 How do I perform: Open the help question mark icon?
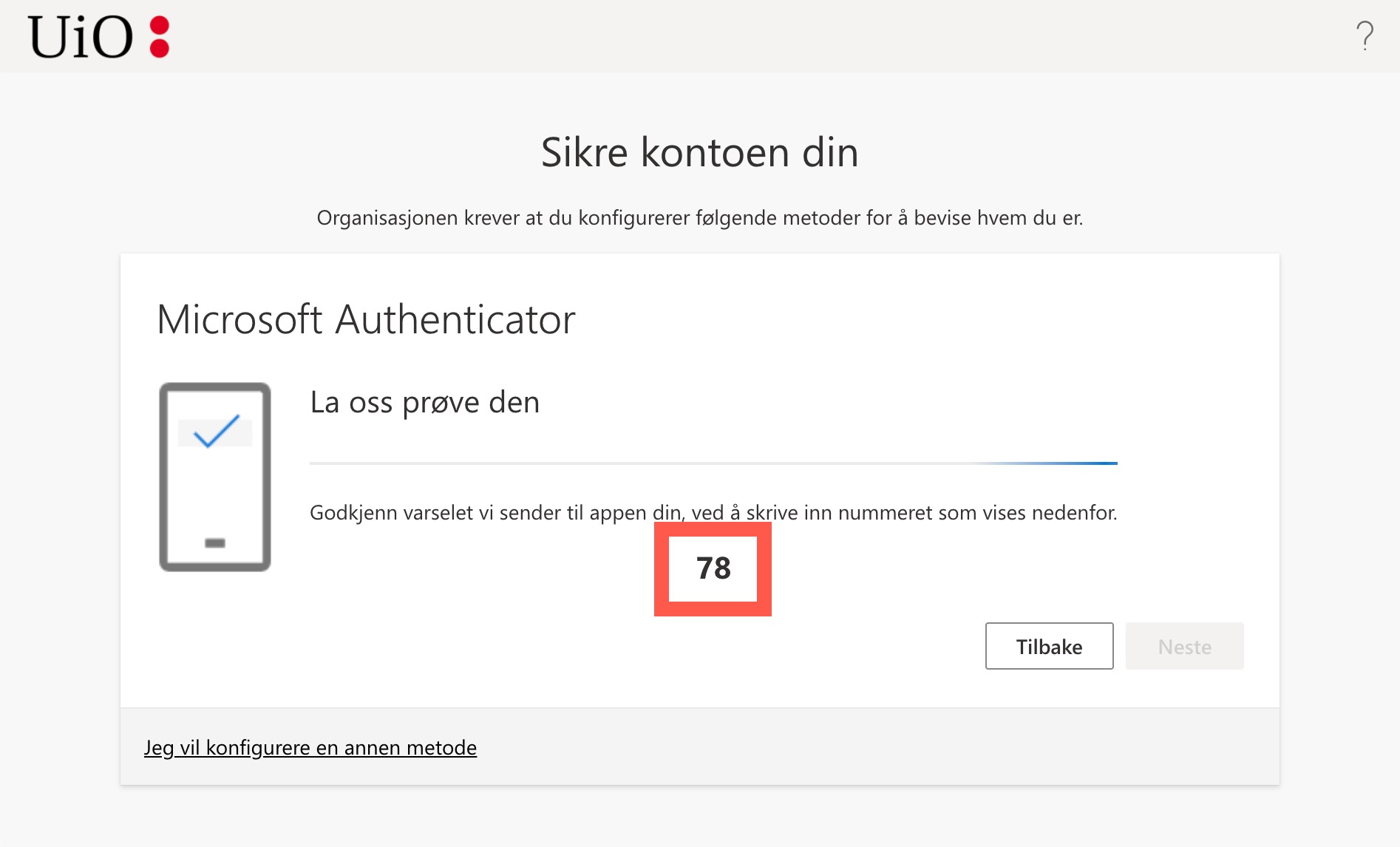click(x=1365, y=35)
